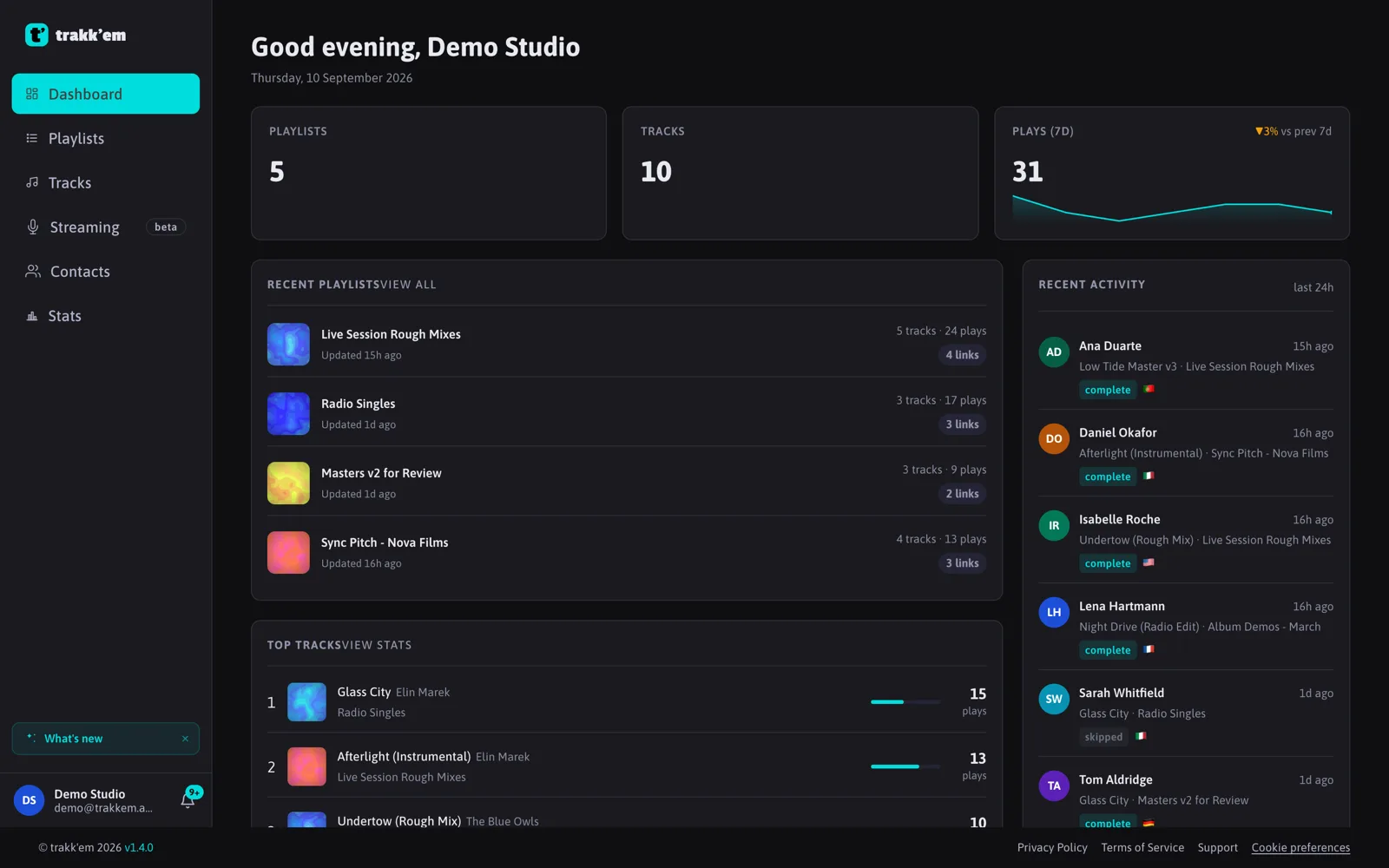The height and width of the screenshot is (868, 1389).
Task: Open Afterlight (Instrumental) track artwork
Action: 306,766
